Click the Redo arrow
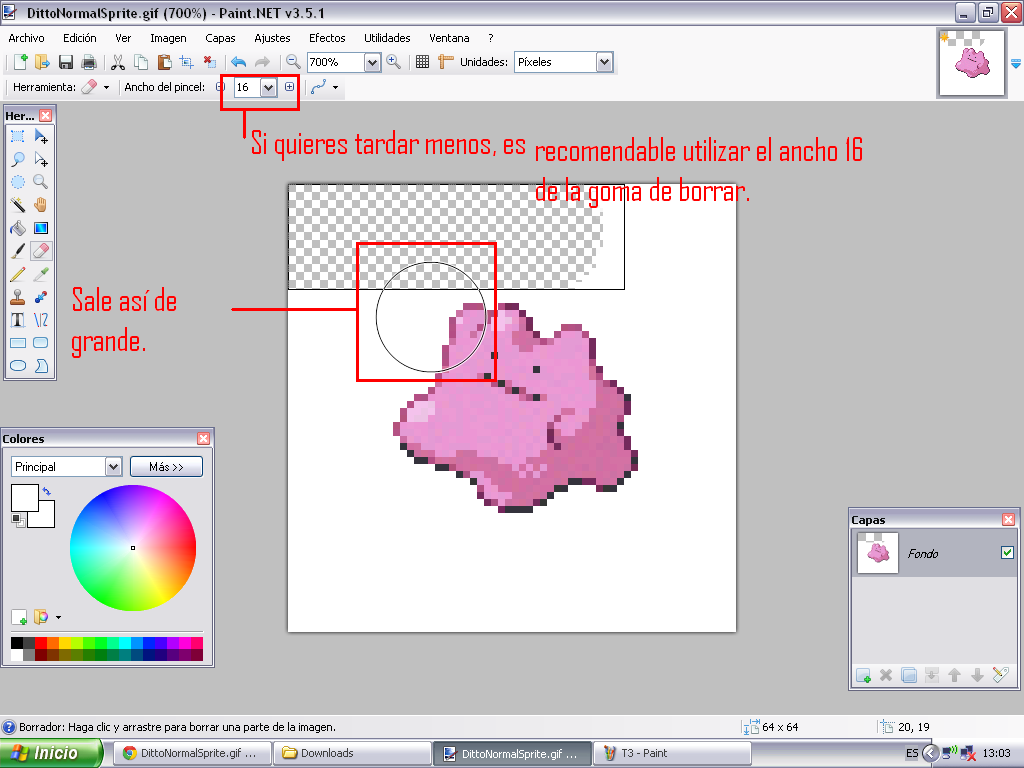Image resolution: width=1024 pixels, height=768 pixels. pyautogui.click(x=262, y=62)
